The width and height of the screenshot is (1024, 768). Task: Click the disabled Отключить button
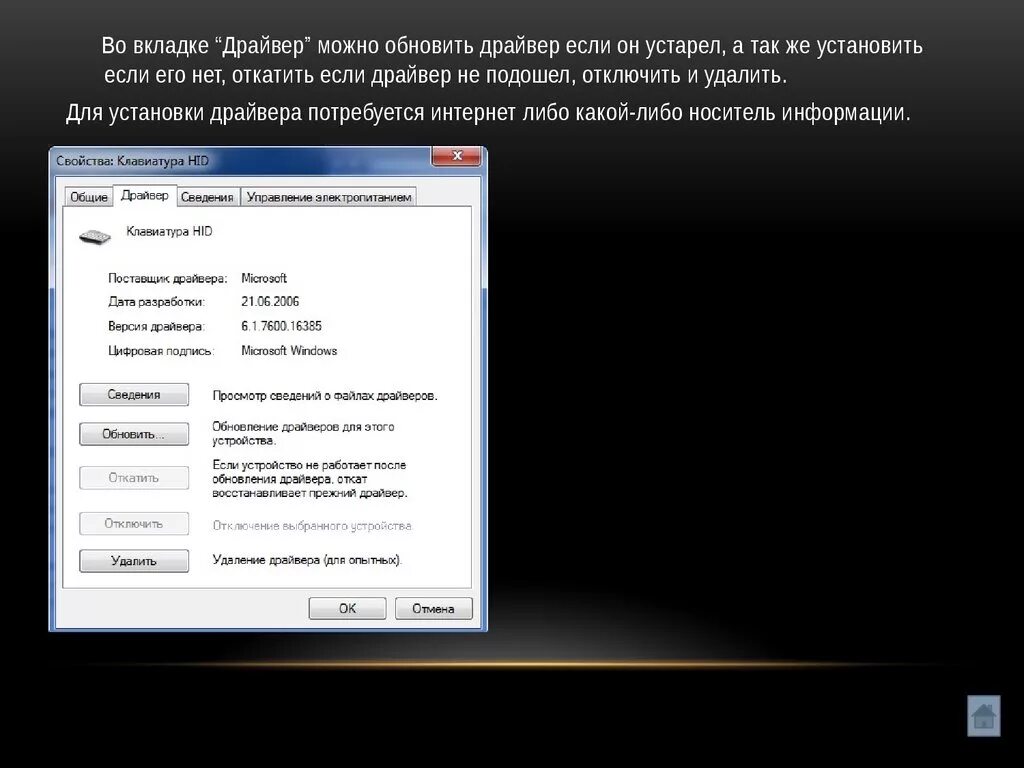pos(134,523)
